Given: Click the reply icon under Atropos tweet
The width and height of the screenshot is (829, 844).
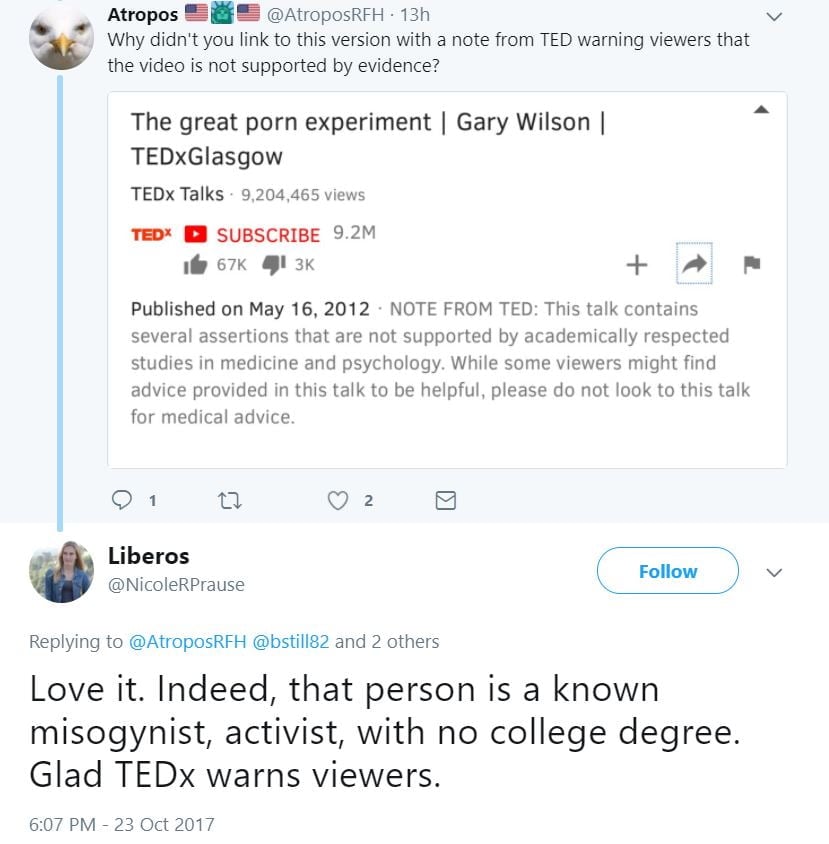Looking at the screenshot, I should tap(123, 500).
